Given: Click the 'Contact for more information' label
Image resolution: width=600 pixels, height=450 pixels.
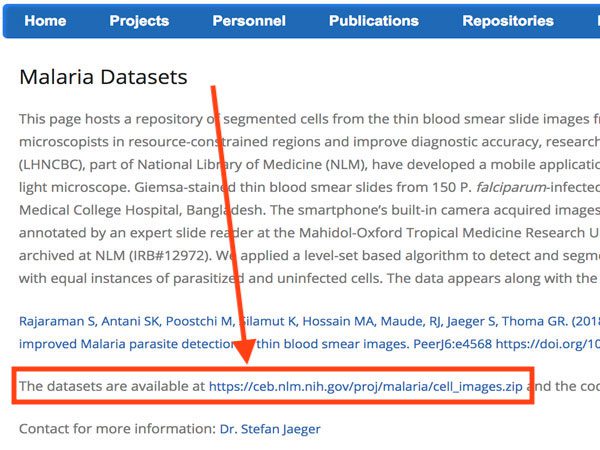Looking at the screenshot, I should [117, 429].
